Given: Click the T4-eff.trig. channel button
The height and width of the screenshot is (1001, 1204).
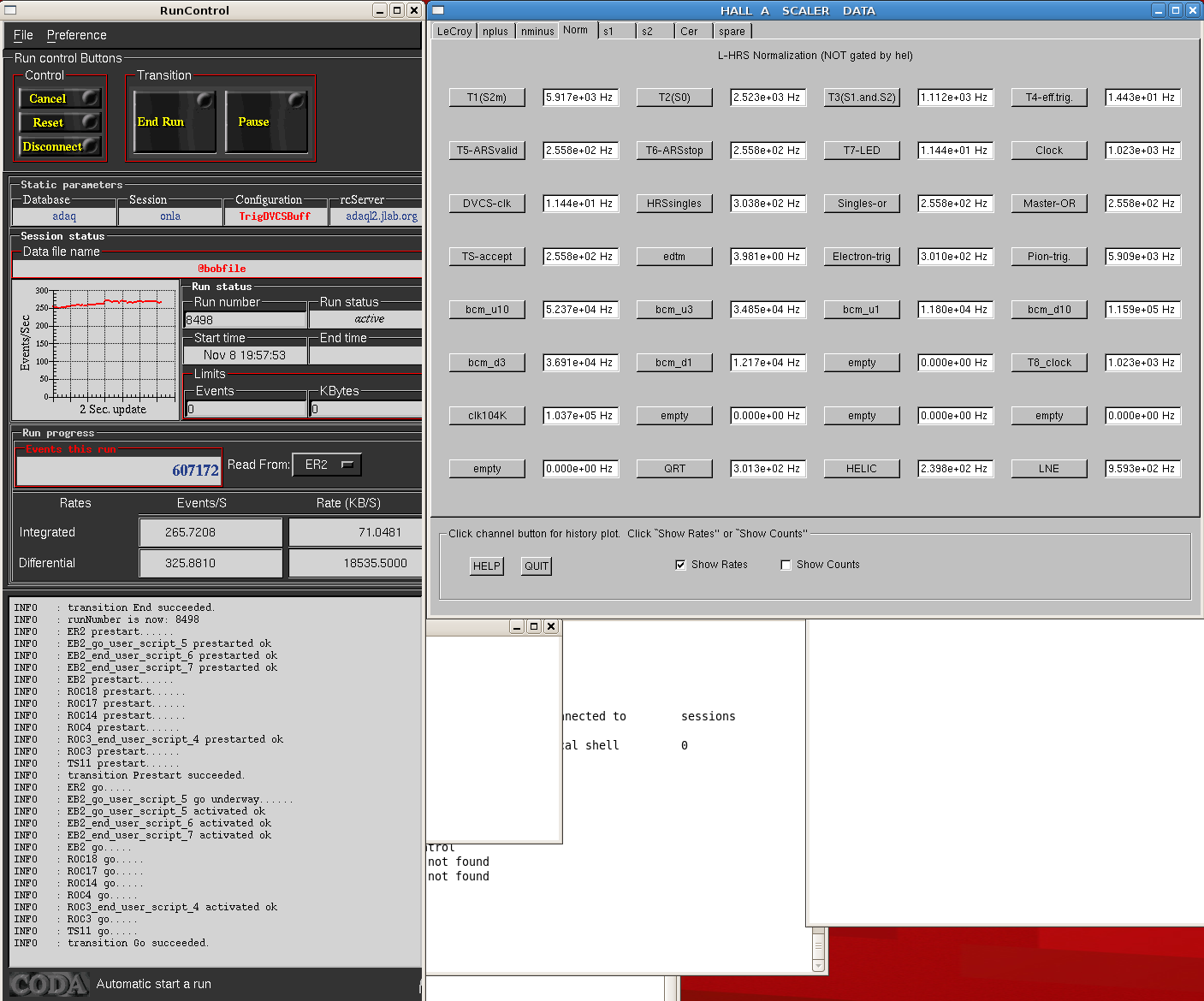Looking at the screenshot, I should pos(1049,98).
